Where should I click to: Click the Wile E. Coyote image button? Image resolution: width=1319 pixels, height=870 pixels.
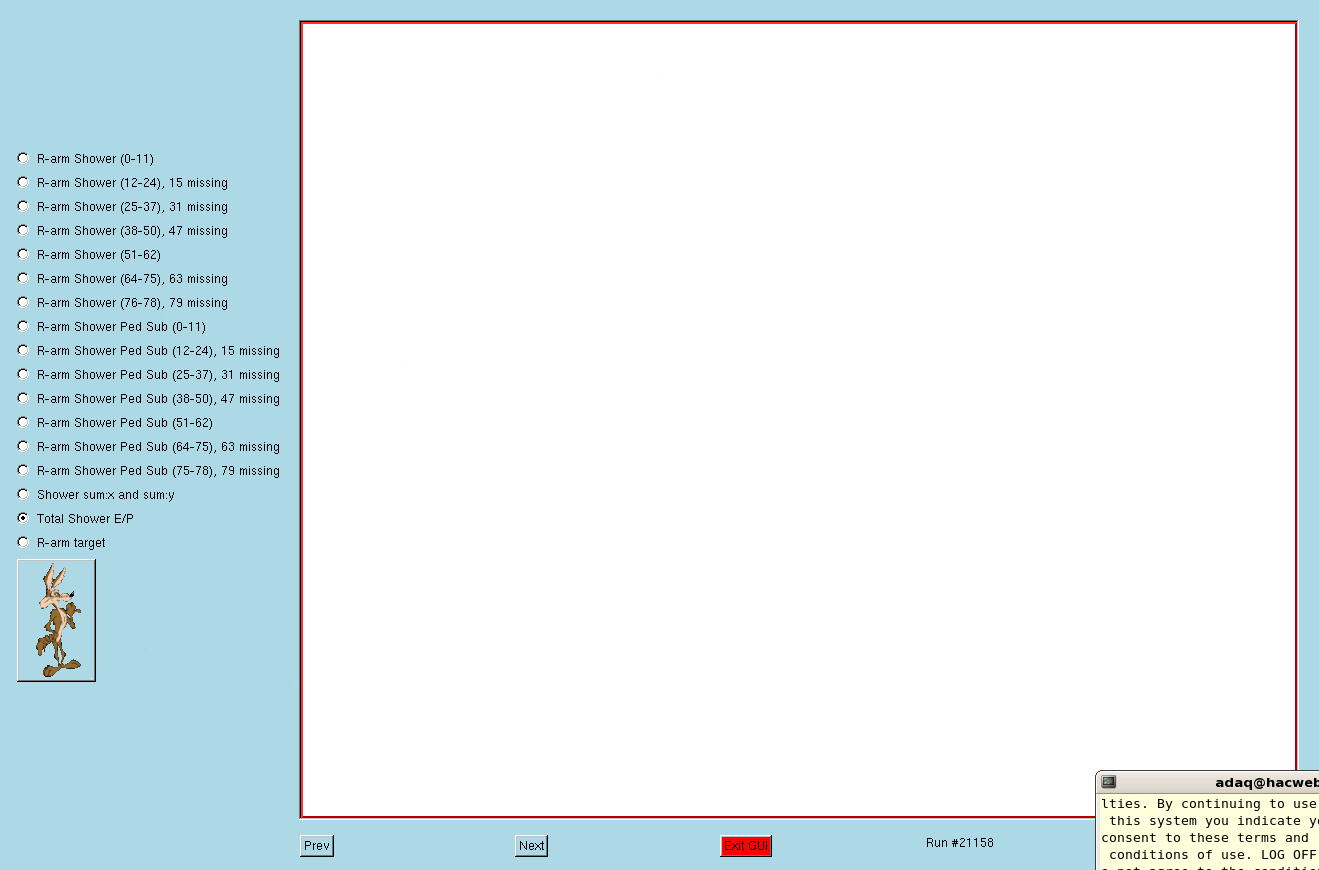point(56,620)
